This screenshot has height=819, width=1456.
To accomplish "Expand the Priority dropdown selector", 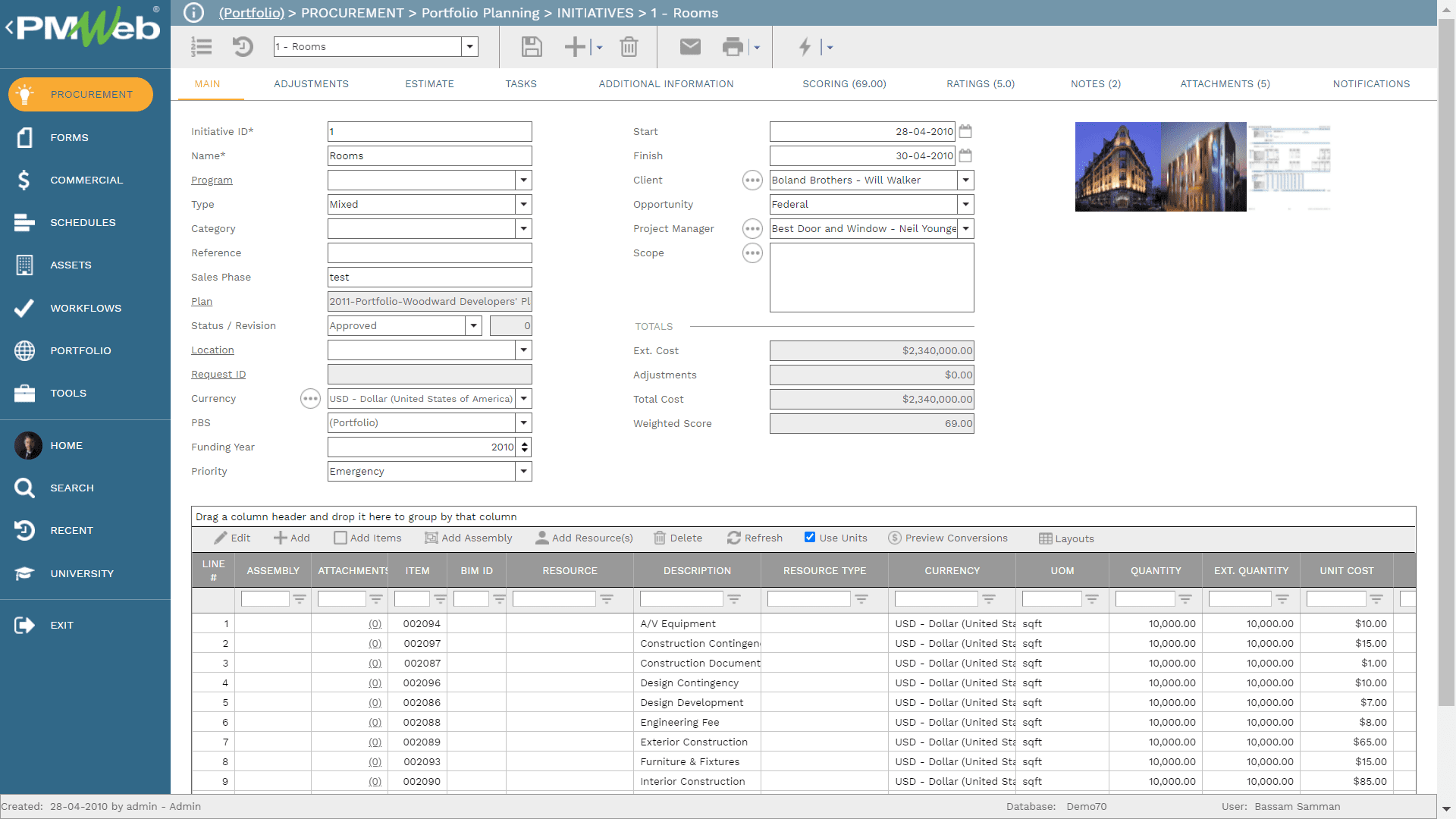I will click(x=523, y=471).
